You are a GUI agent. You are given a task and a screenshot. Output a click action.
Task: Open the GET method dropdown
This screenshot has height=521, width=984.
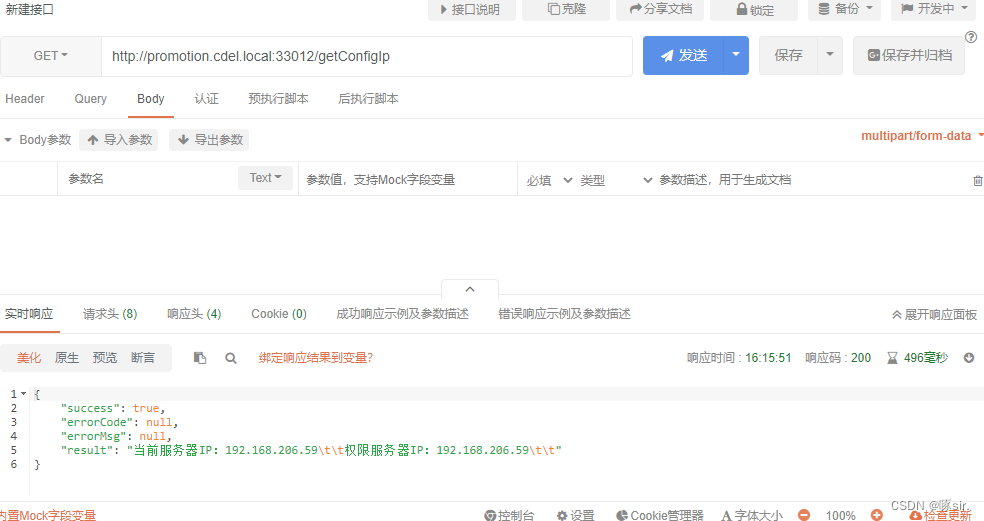coord(51,56)
